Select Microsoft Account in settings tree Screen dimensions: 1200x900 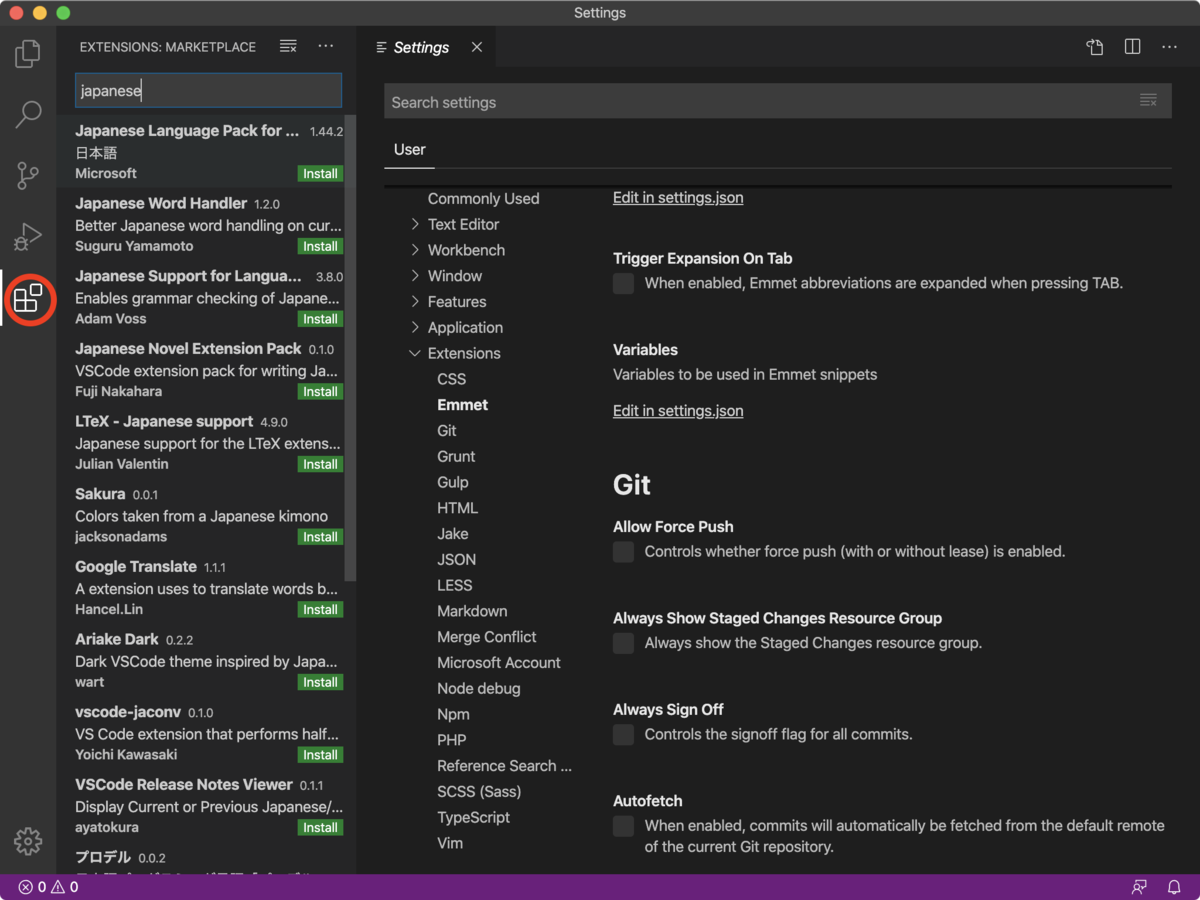tap(498, 663)
